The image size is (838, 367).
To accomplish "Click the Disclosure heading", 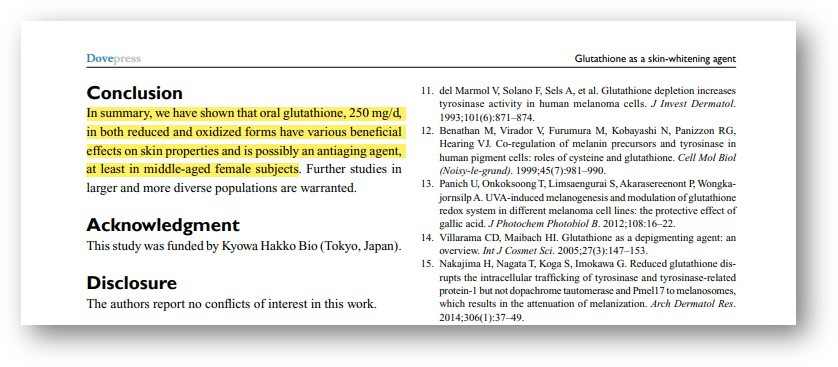I will click(131, 283).
